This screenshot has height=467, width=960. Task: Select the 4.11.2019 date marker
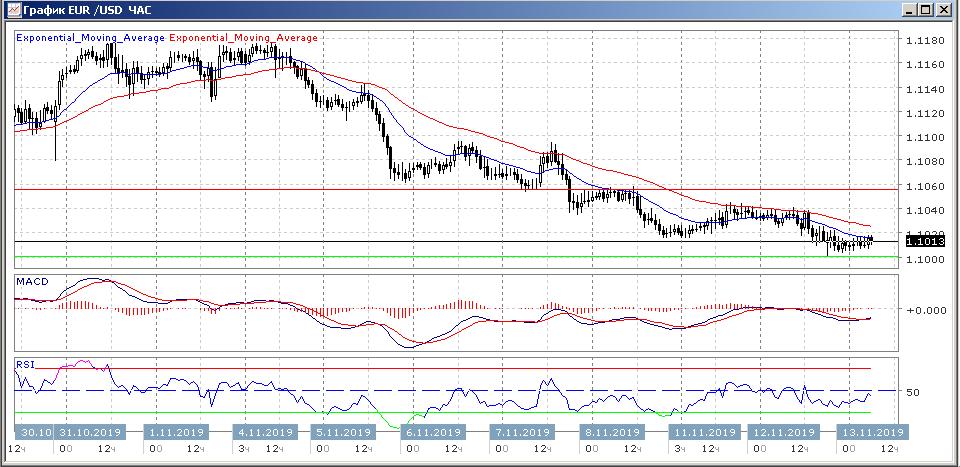point(264,432)
